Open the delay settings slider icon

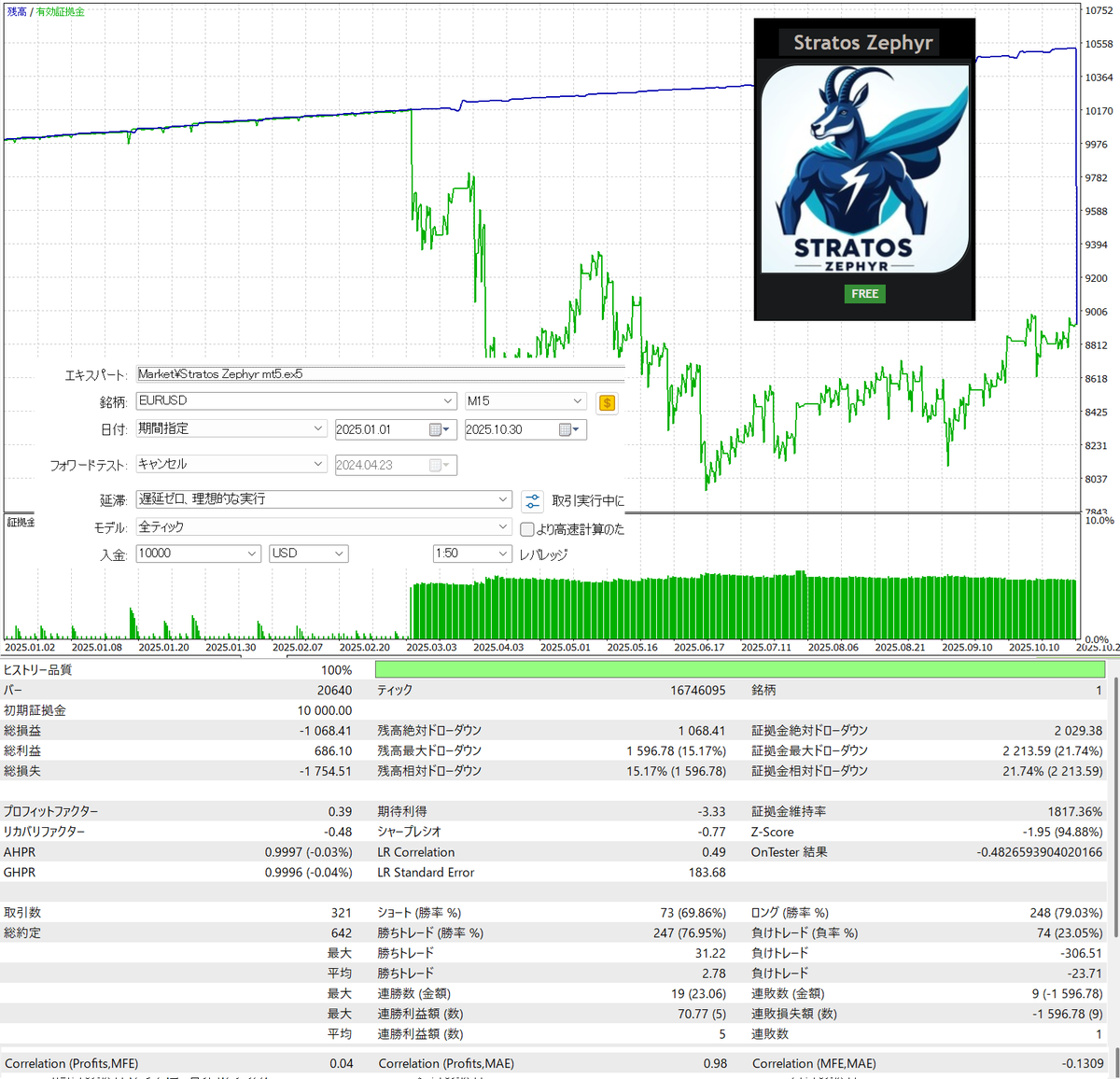click(532, 501)
